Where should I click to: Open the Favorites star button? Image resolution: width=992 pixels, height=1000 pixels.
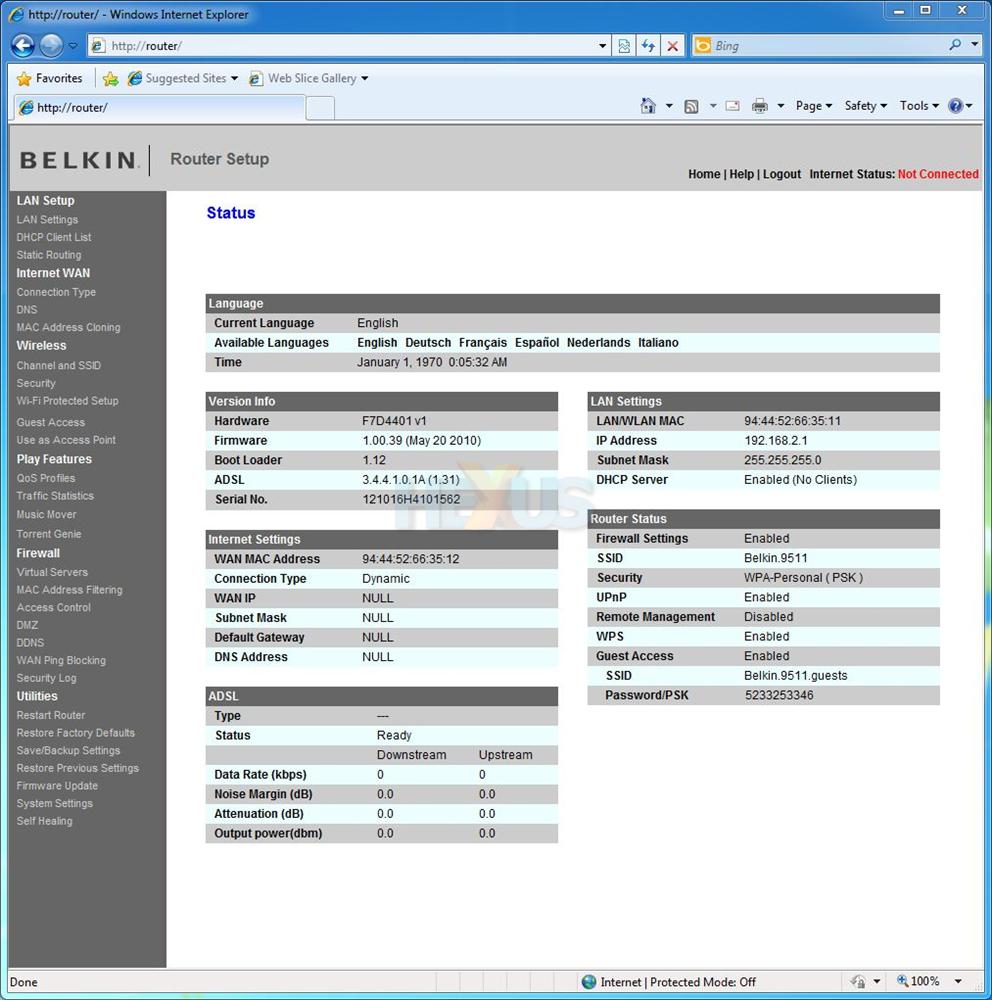50,78
